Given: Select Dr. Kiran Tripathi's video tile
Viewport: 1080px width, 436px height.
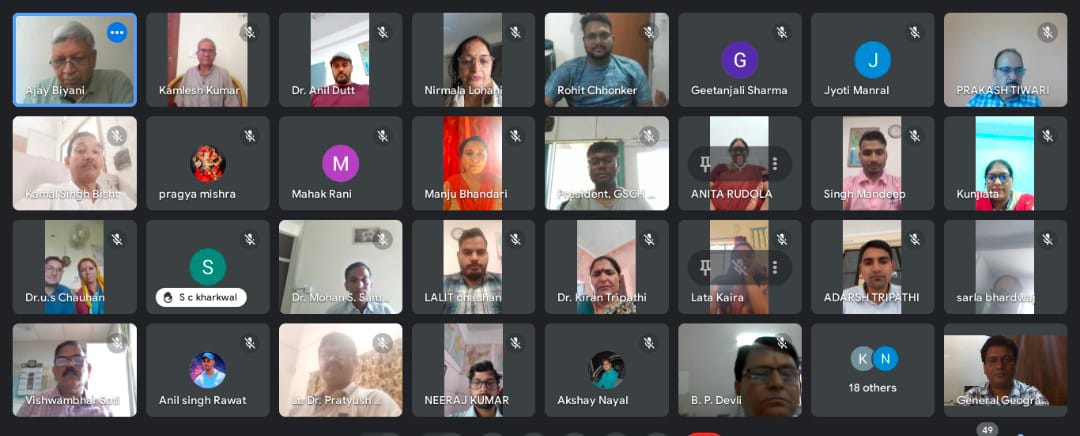Looking at the screenshot, I should pos(607,267).
